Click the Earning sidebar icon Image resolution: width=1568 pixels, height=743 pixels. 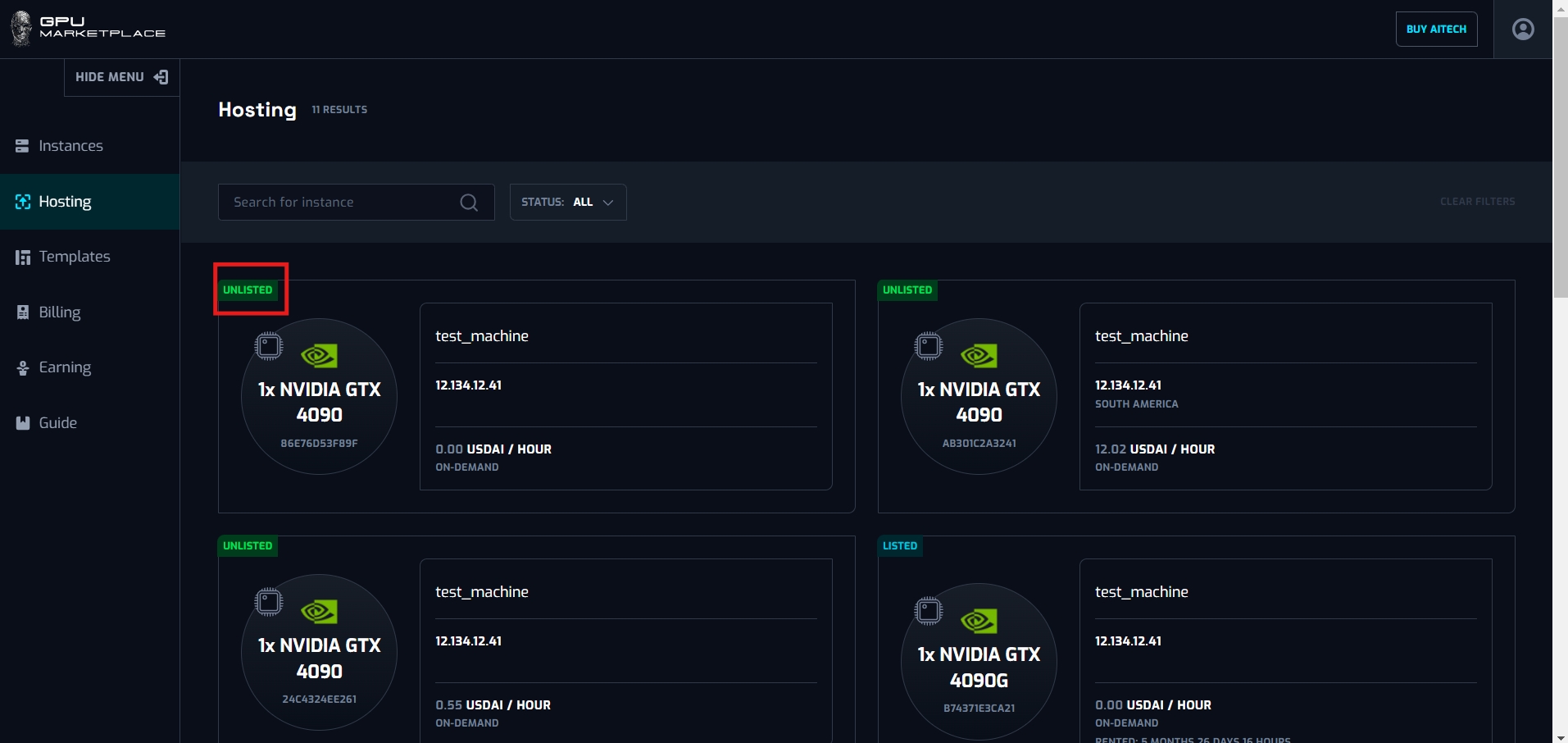click(22, 368)
